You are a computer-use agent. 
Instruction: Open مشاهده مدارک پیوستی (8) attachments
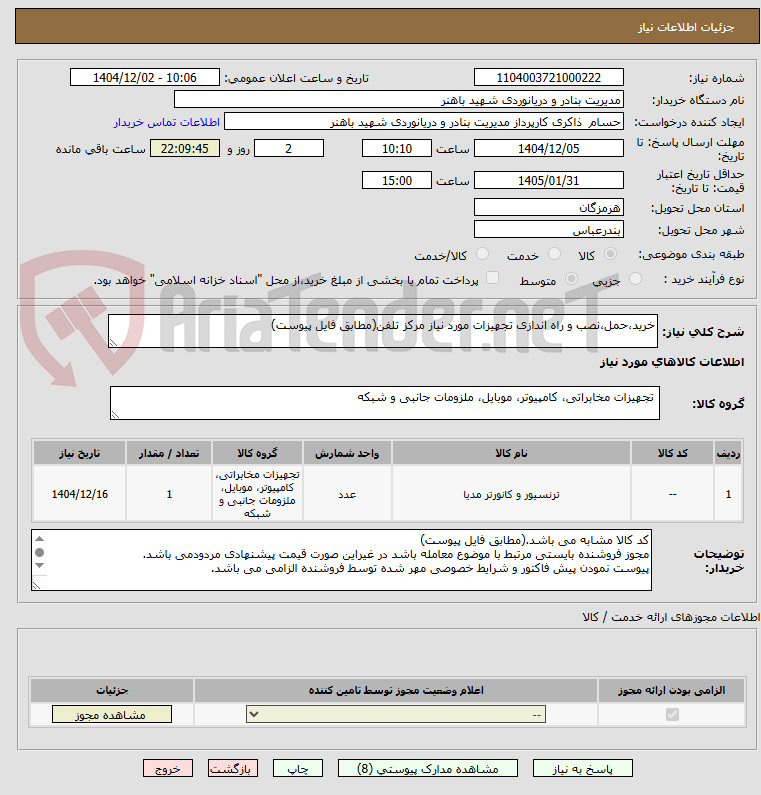click(428, 769)
